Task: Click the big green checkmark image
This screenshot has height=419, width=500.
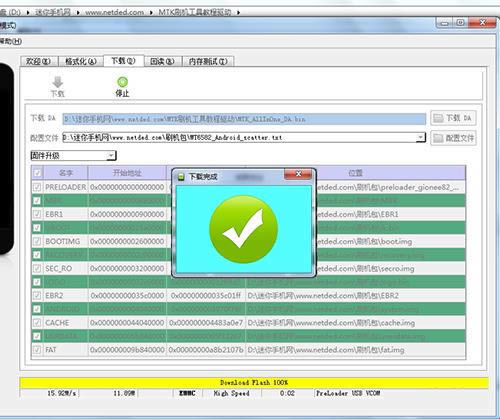Action: click(243, 229)
